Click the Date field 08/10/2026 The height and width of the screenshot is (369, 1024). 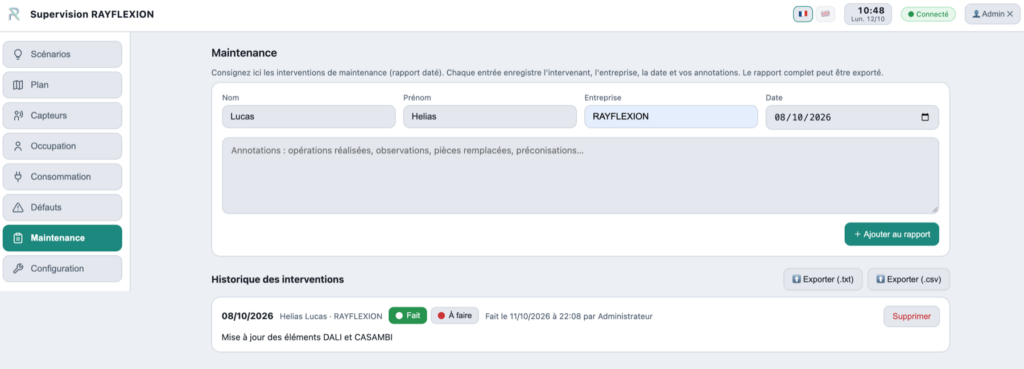click(852, 118)
